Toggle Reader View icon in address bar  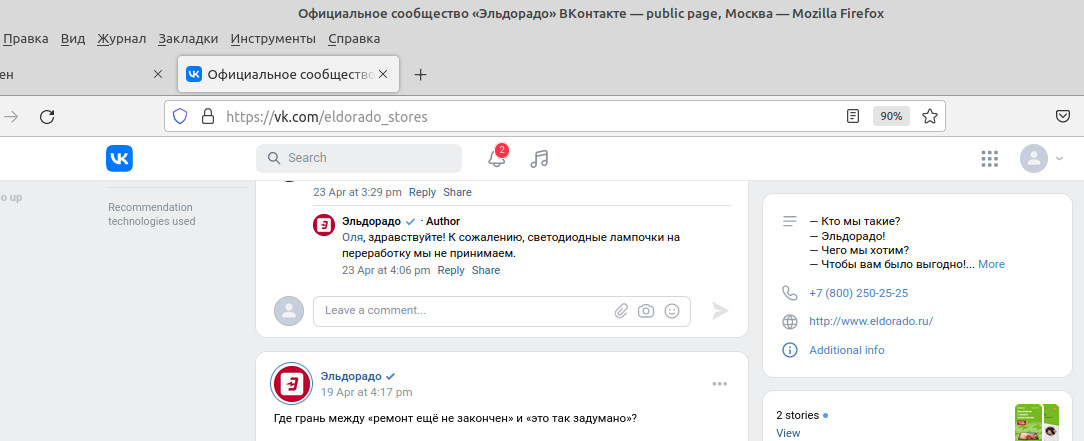coord(854,116)
